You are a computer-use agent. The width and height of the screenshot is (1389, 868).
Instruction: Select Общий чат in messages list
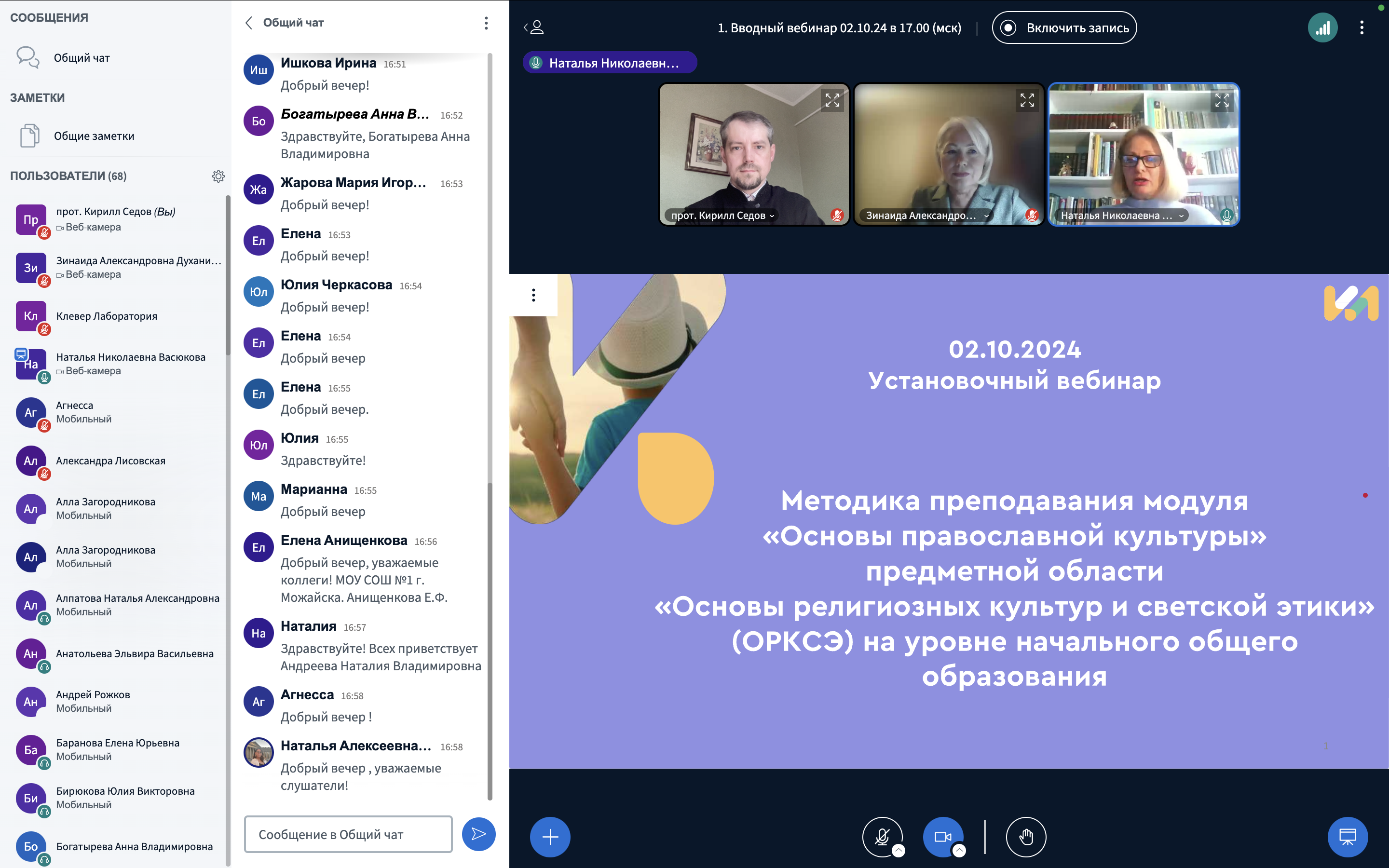(82, 58)
